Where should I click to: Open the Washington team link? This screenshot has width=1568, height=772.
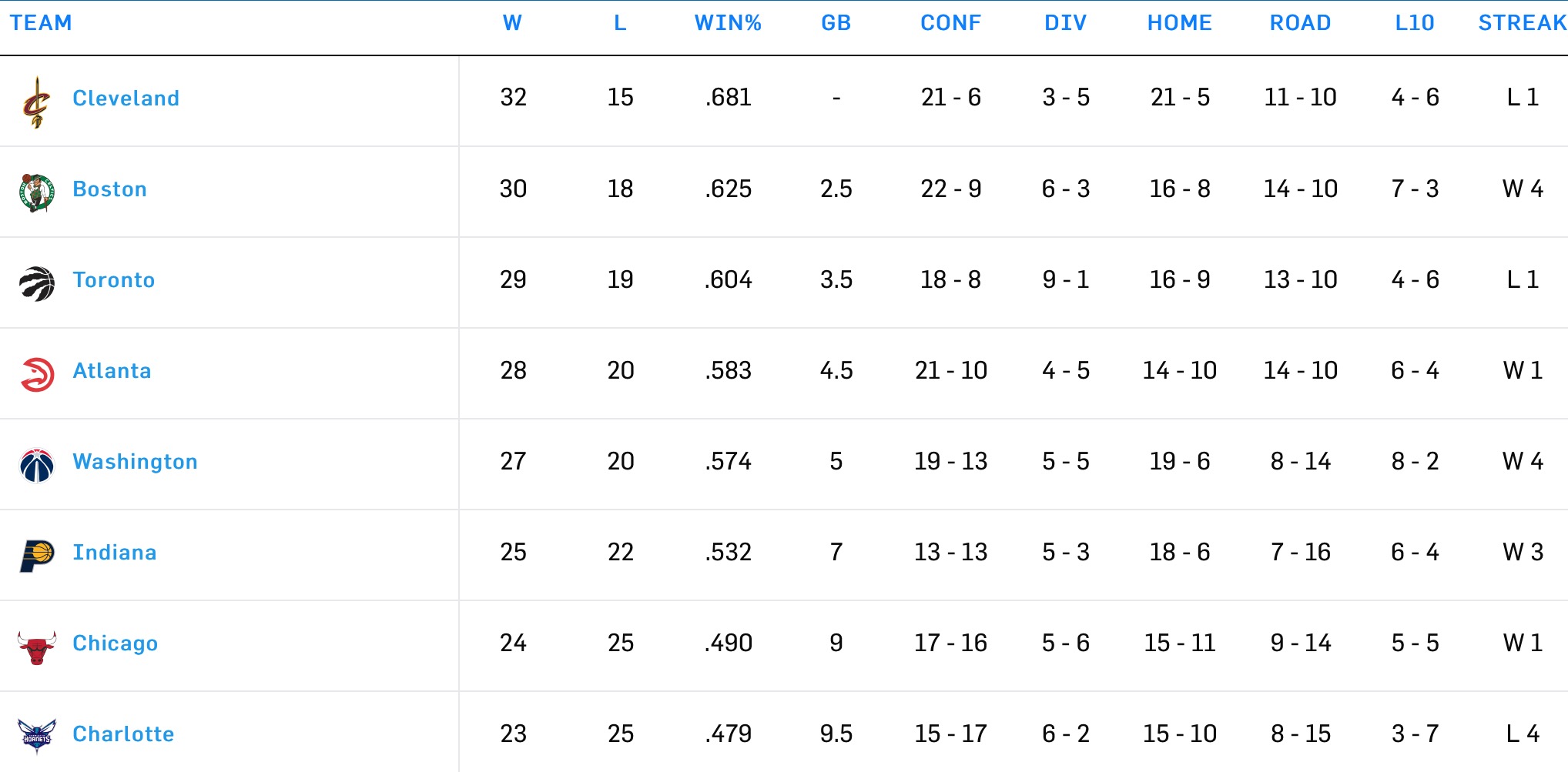135,462
